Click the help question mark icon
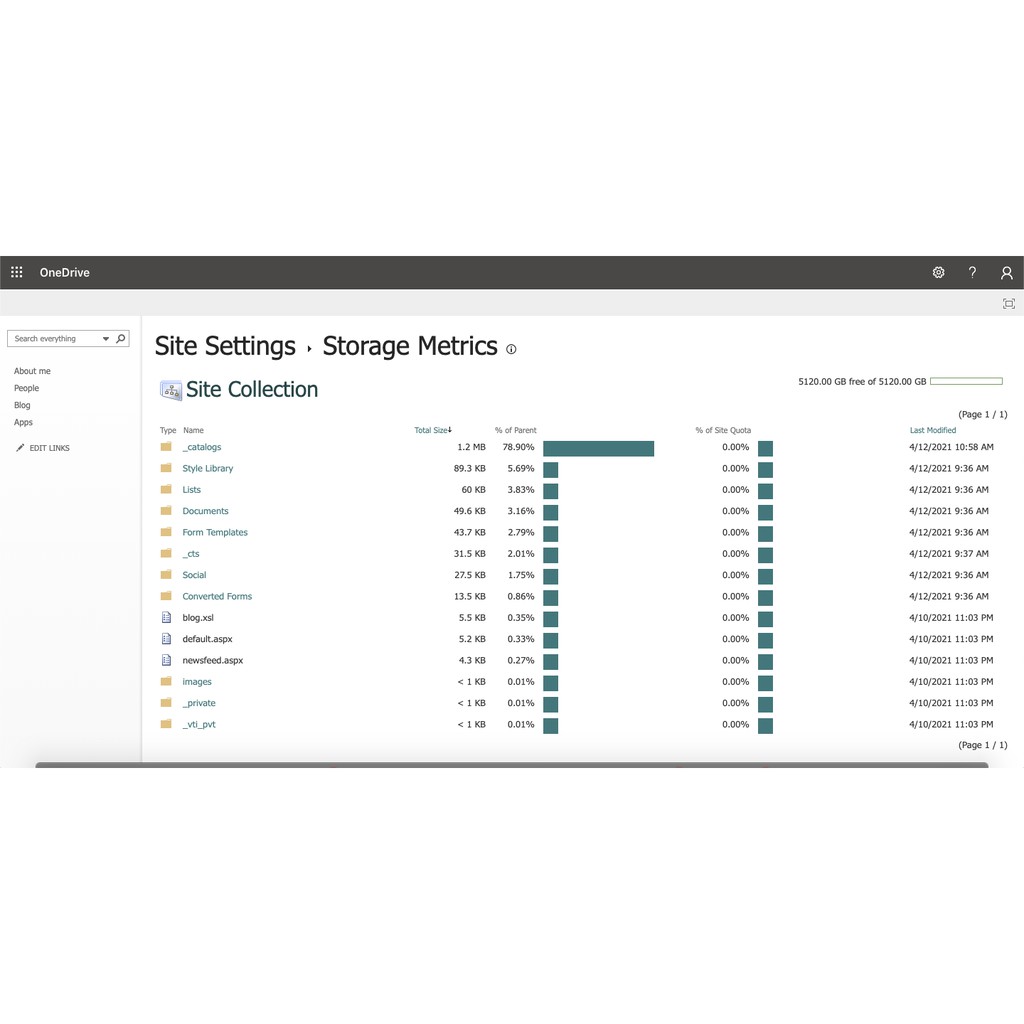This screenshot has height=1024, width=1024. coord(972,272)
